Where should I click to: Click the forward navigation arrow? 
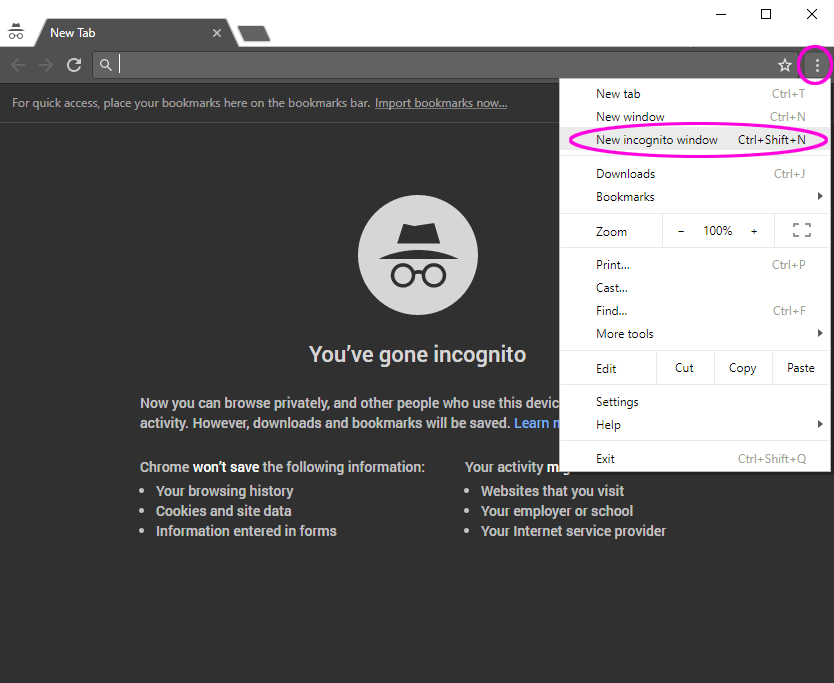[45, 65]
